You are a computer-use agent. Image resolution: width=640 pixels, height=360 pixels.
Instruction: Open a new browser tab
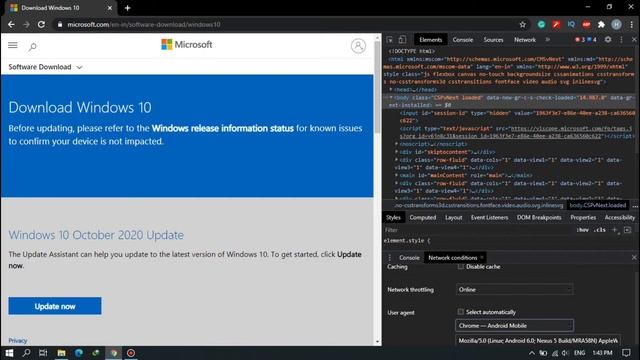127,8
